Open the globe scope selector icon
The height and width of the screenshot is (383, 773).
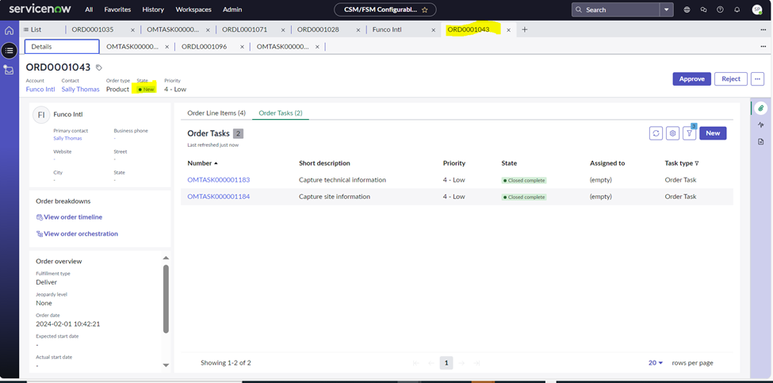pos(687,10)
